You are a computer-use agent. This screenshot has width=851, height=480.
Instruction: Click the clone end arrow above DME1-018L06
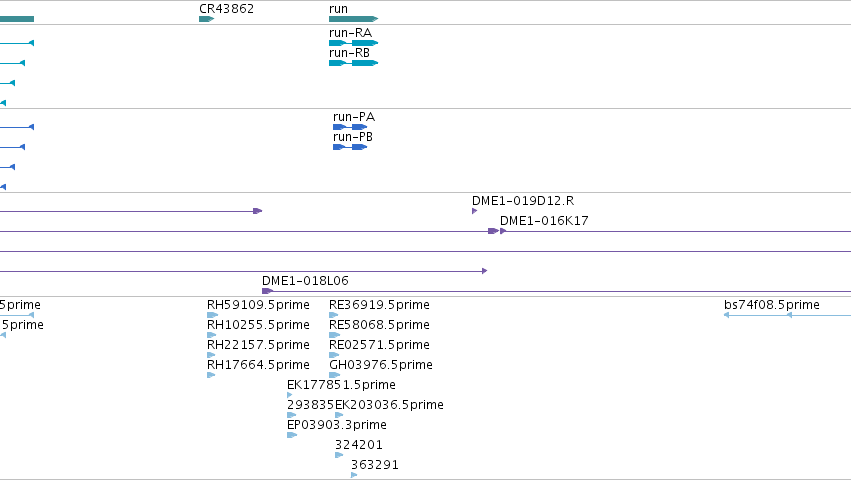(485, 271)
